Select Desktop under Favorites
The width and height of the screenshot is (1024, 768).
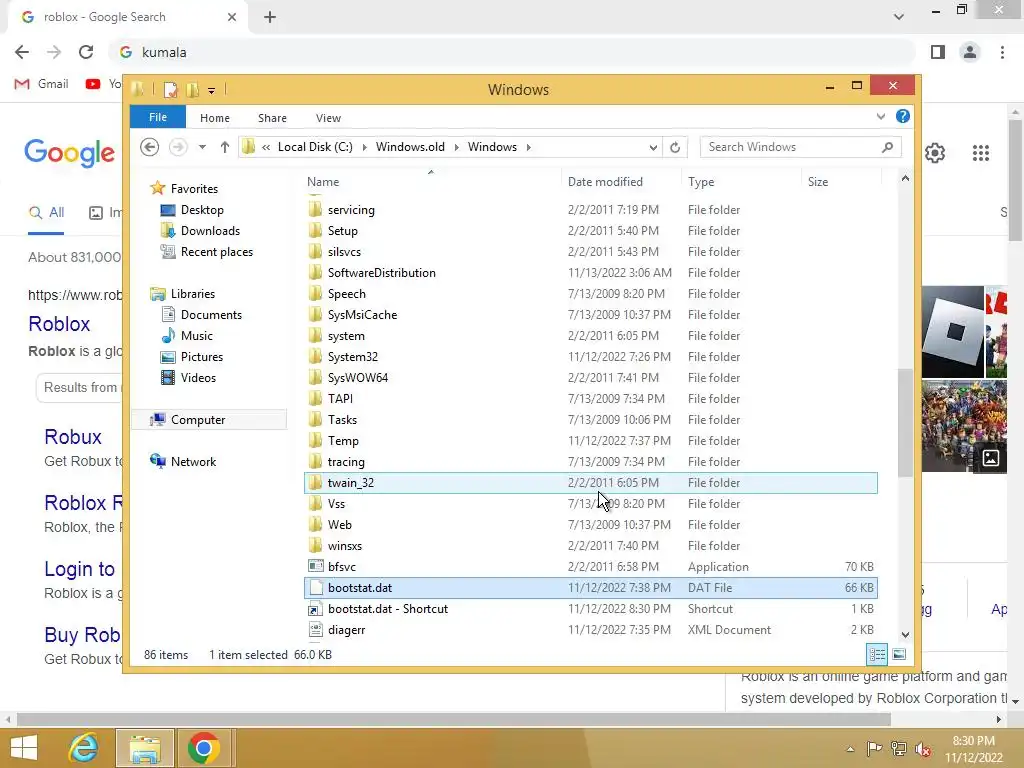tap(202, 210)
